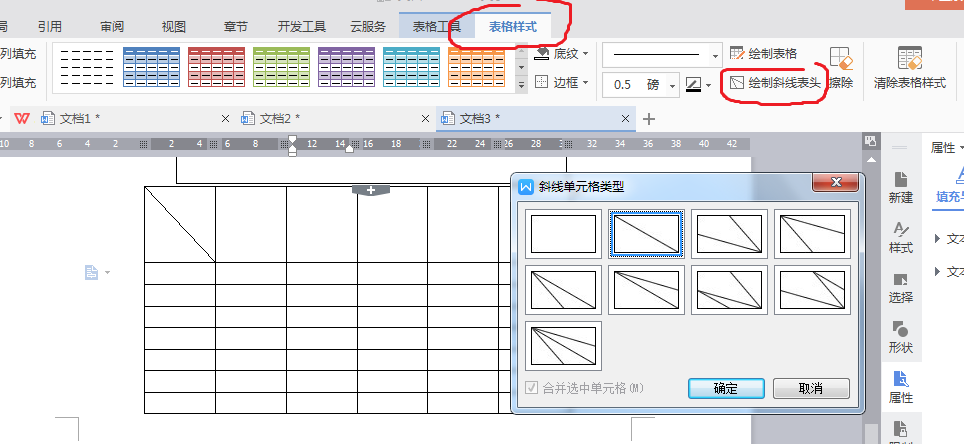Click the WPS home logo icon
This screenshot has width=964, height=444.
point(22,118)
